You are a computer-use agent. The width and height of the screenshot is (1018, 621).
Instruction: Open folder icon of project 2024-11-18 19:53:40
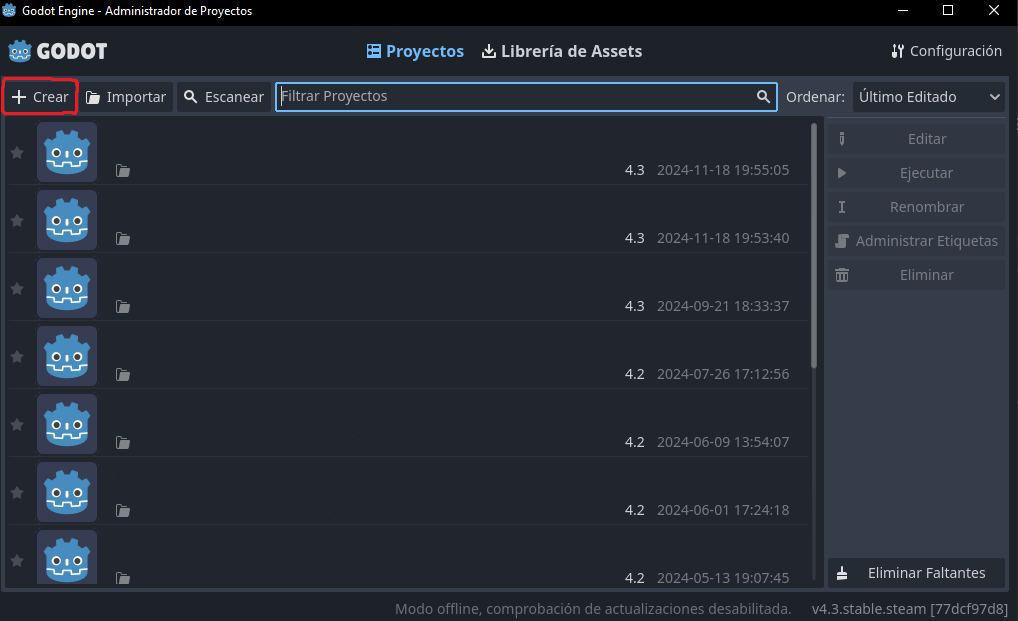[x=123, y=239]
